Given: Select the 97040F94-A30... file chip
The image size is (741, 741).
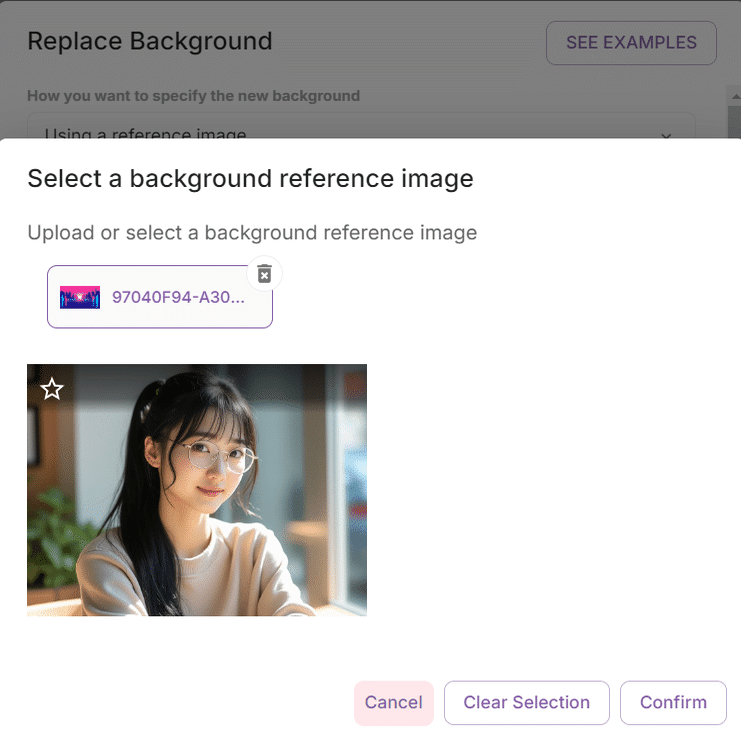Looking at the screenshot, I should point(160,297).
